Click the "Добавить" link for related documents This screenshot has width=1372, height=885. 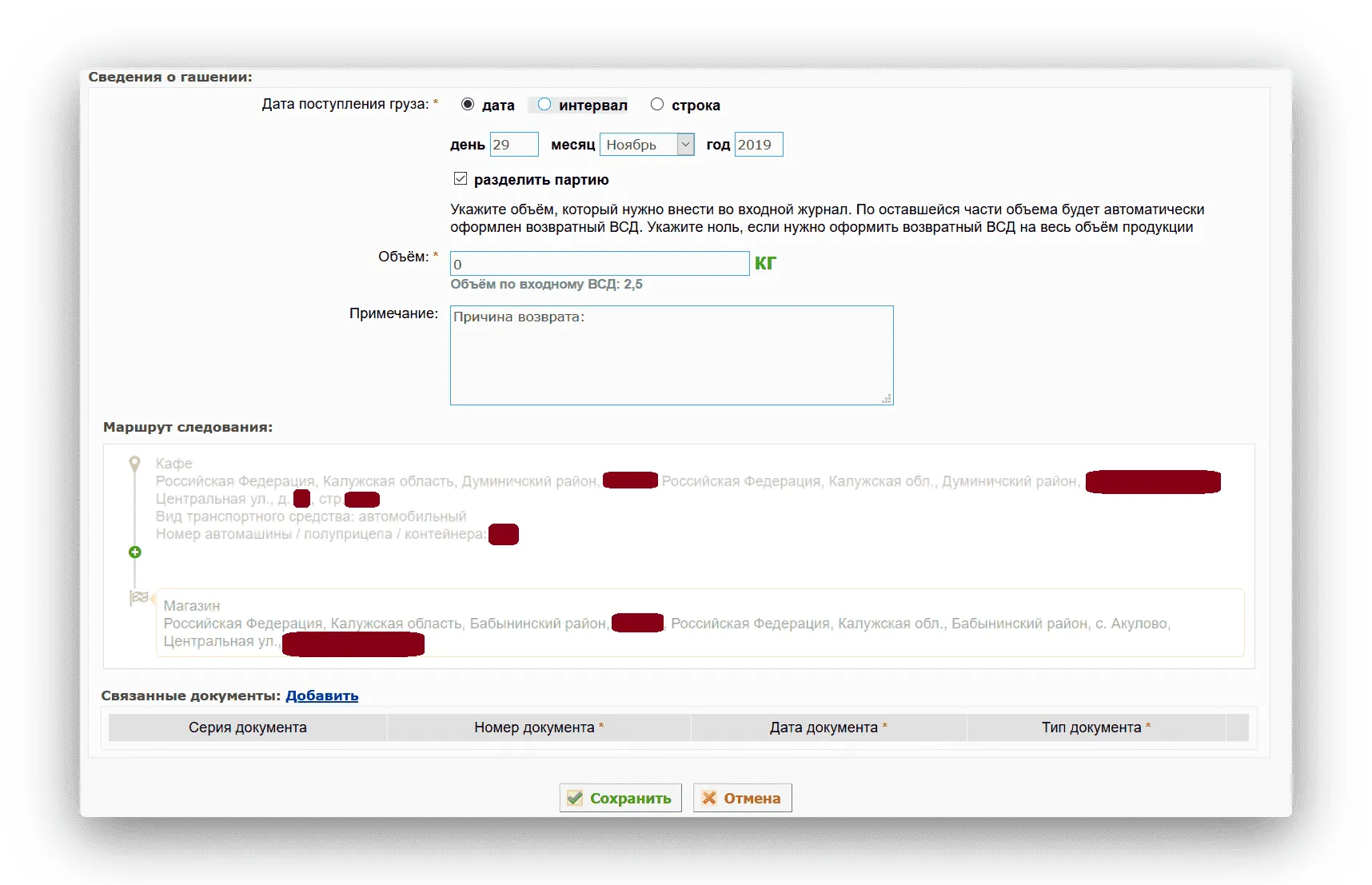pos(321,696)
